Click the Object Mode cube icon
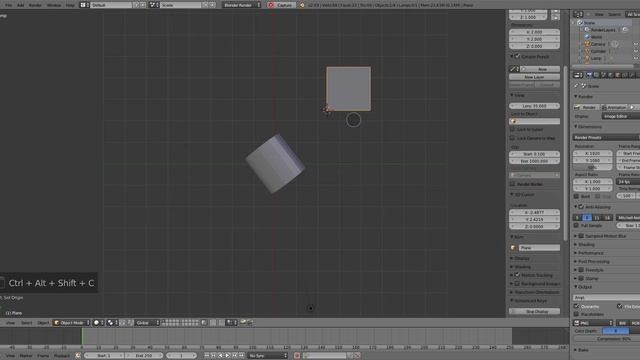The height and width of the screenshot is (360, 640). tap(57, 323)
